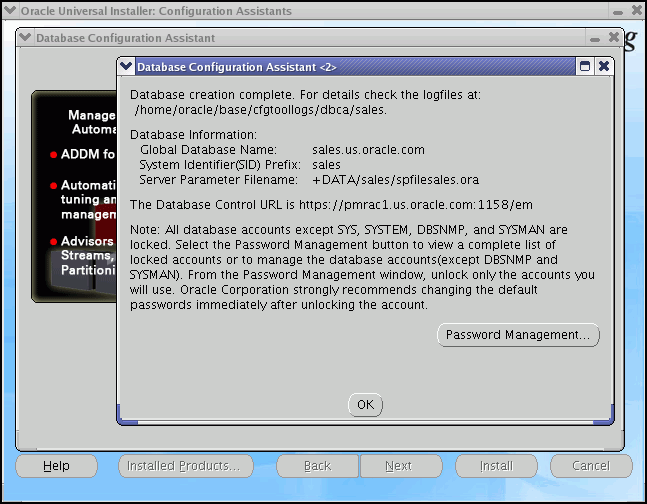This screenshot has width=647, height=504.
Task: Click the Help button
Action: pos(56,466)
